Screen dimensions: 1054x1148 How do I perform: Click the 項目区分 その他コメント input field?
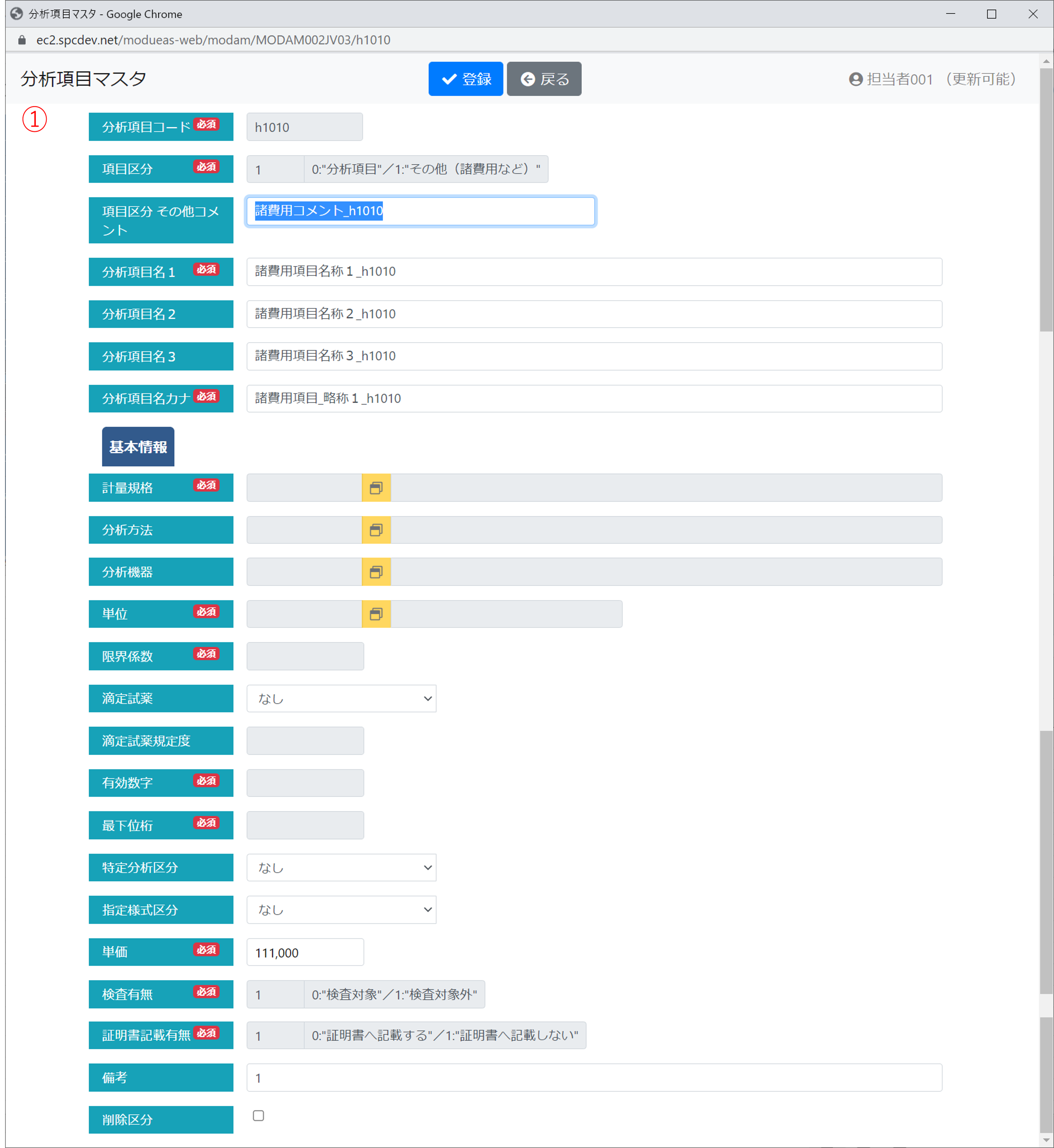point(421,211)
